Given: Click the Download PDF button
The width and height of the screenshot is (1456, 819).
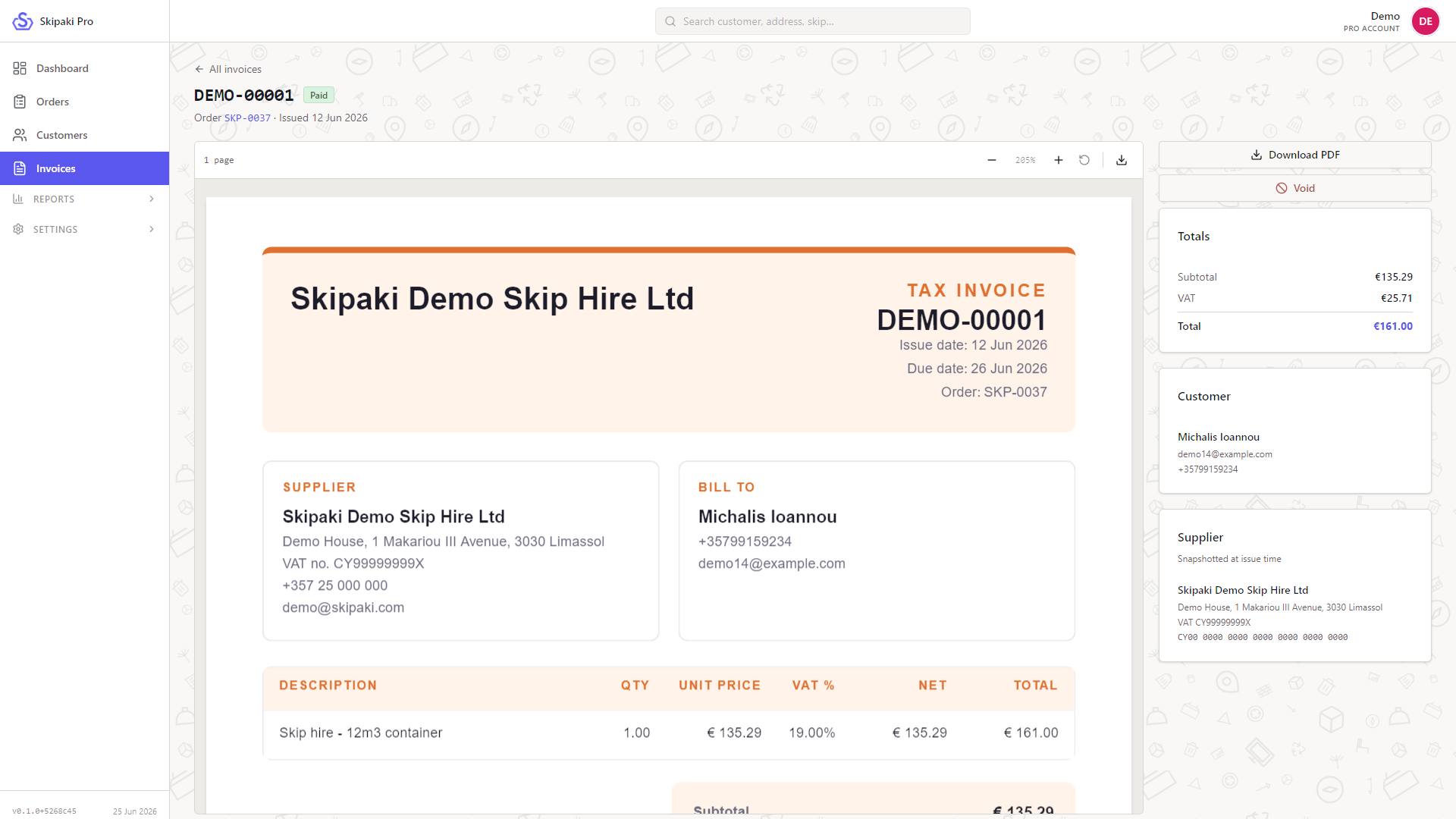Looking at the screenshot, I should pyautogui.click(x=1295, y=155).
